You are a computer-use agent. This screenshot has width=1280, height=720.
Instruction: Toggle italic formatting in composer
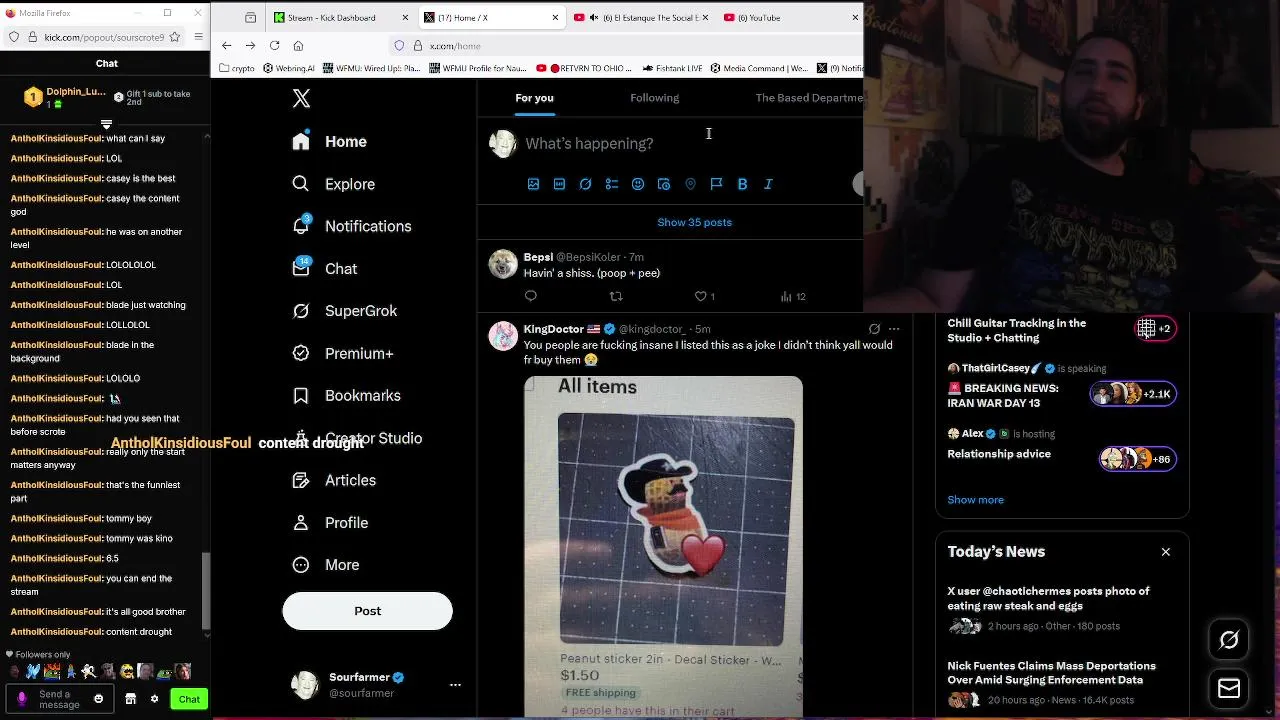[x=768, y=184]
